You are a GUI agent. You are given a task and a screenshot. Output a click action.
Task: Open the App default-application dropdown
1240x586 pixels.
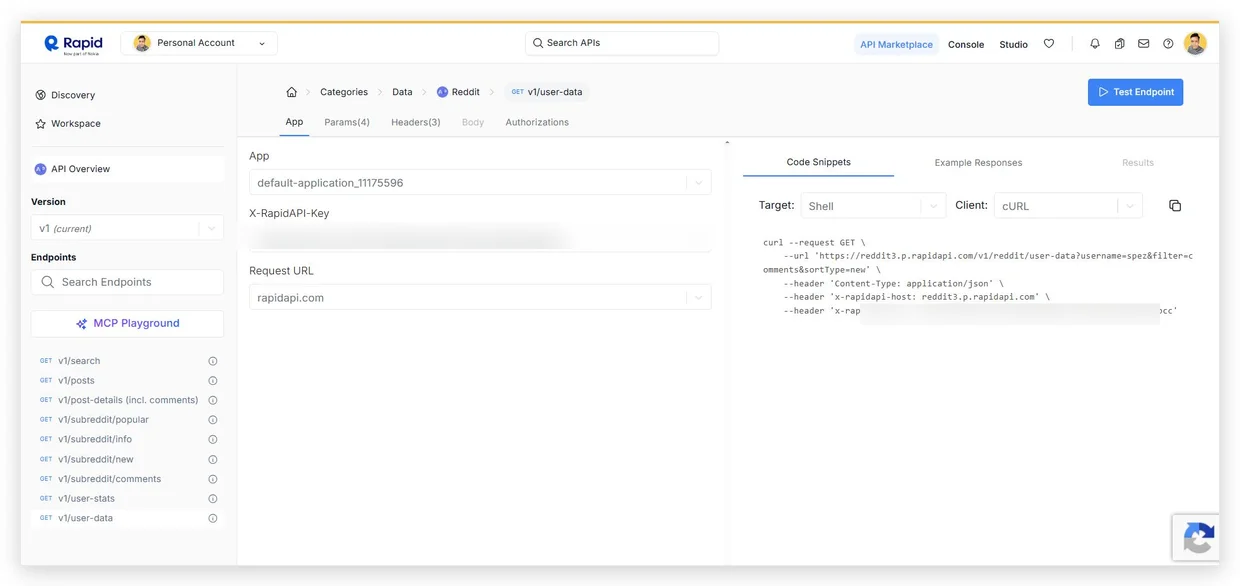(x=480, y=183)
